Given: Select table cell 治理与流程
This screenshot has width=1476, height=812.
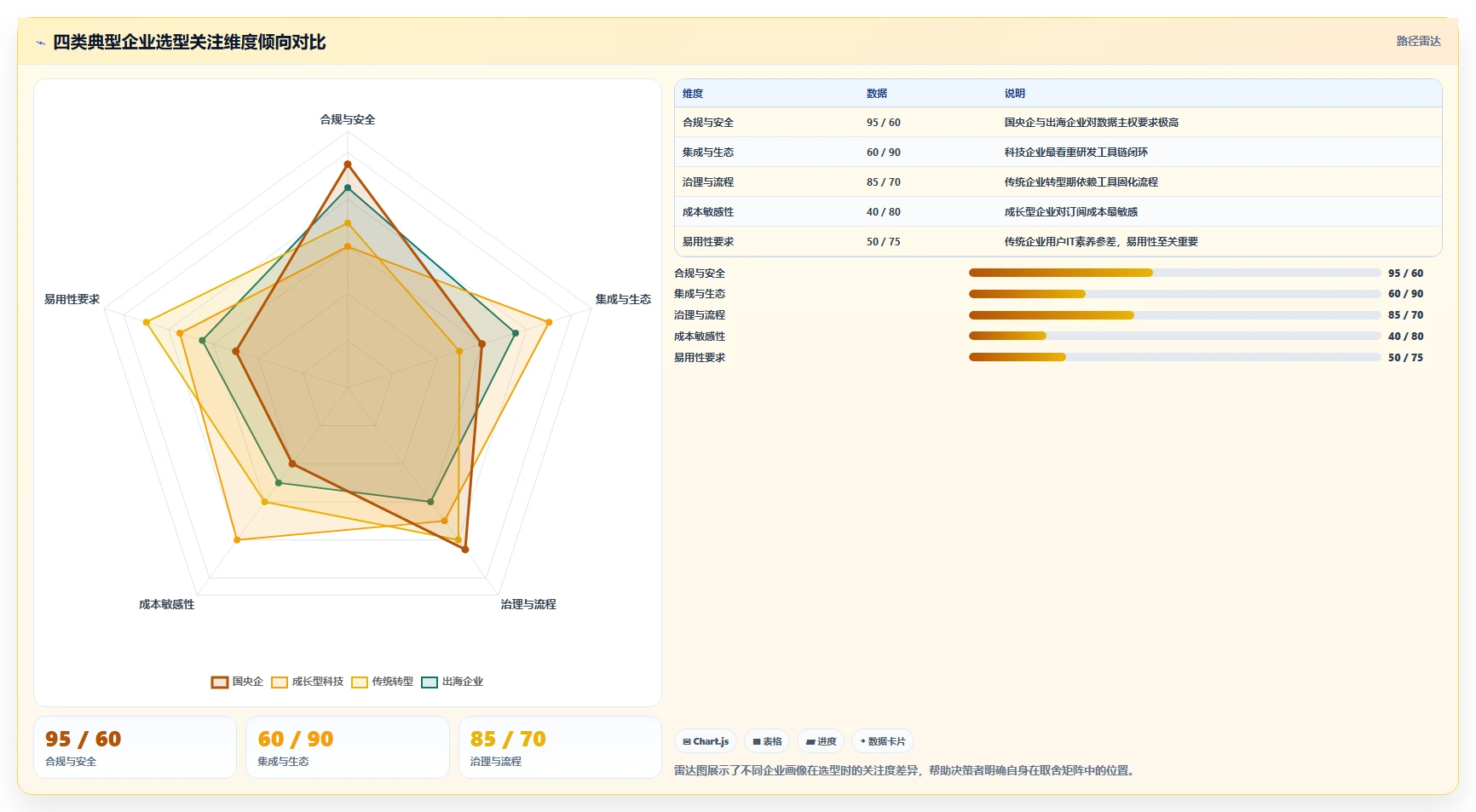Looking at the screenshot, I should point(708,182).
